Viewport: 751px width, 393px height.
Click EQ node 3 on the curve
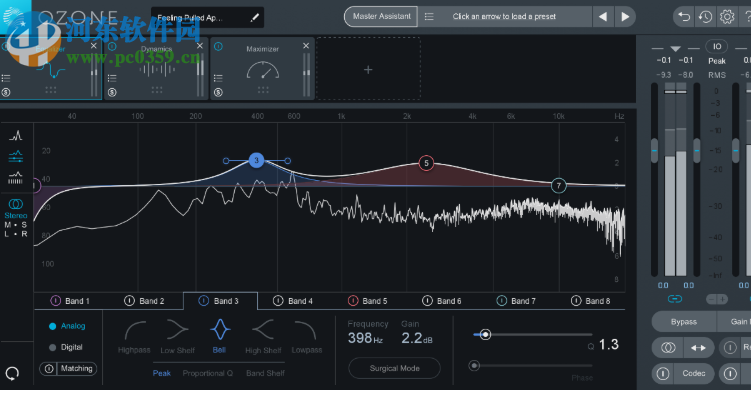click(x=256, y=160)
